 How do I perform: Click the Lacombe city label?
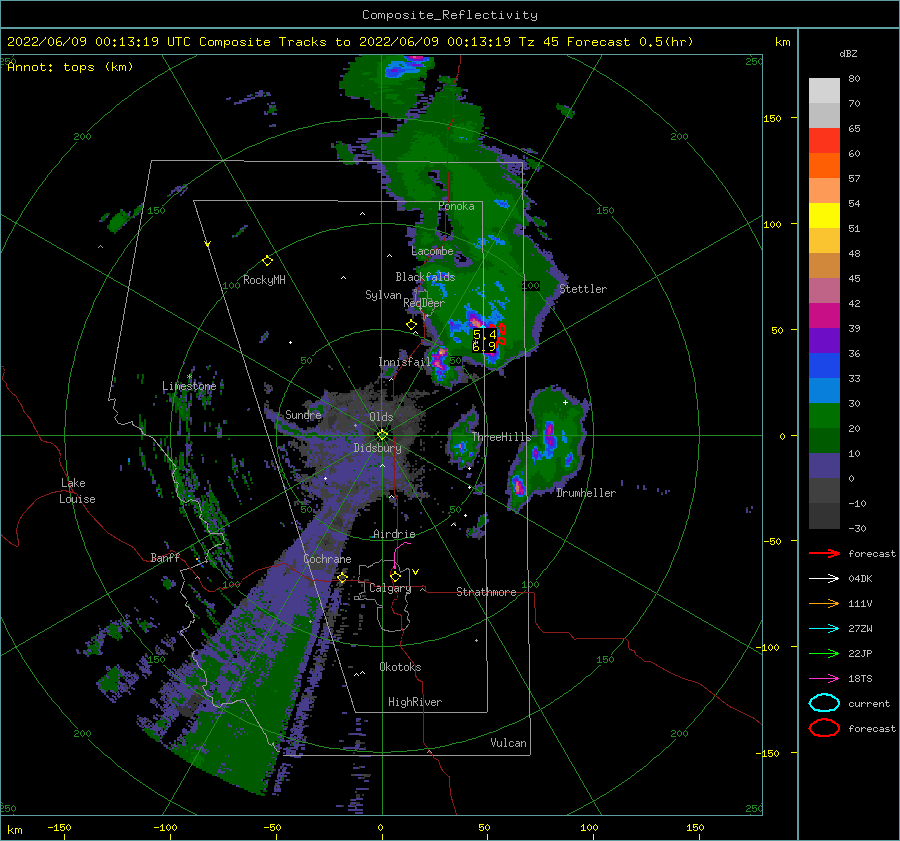[432, 251]
